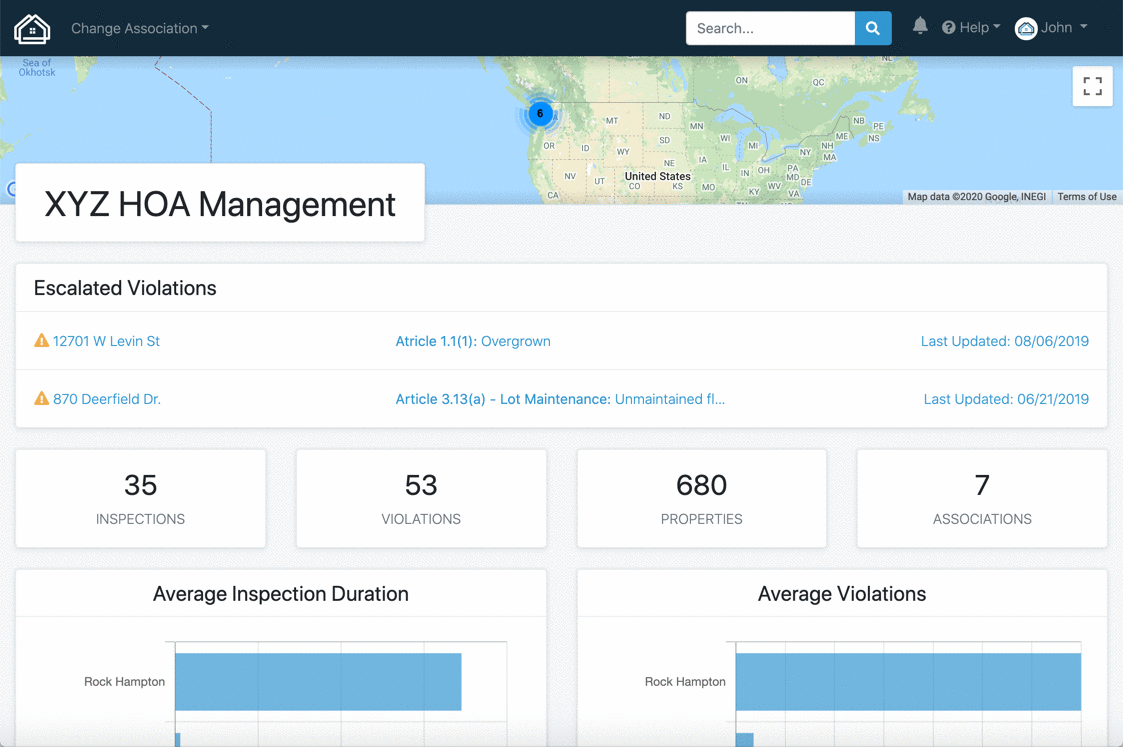This screenshot has height=747, width=1123.
Task: Click Last Updated: 08/06/2019
Action: 1004,342
